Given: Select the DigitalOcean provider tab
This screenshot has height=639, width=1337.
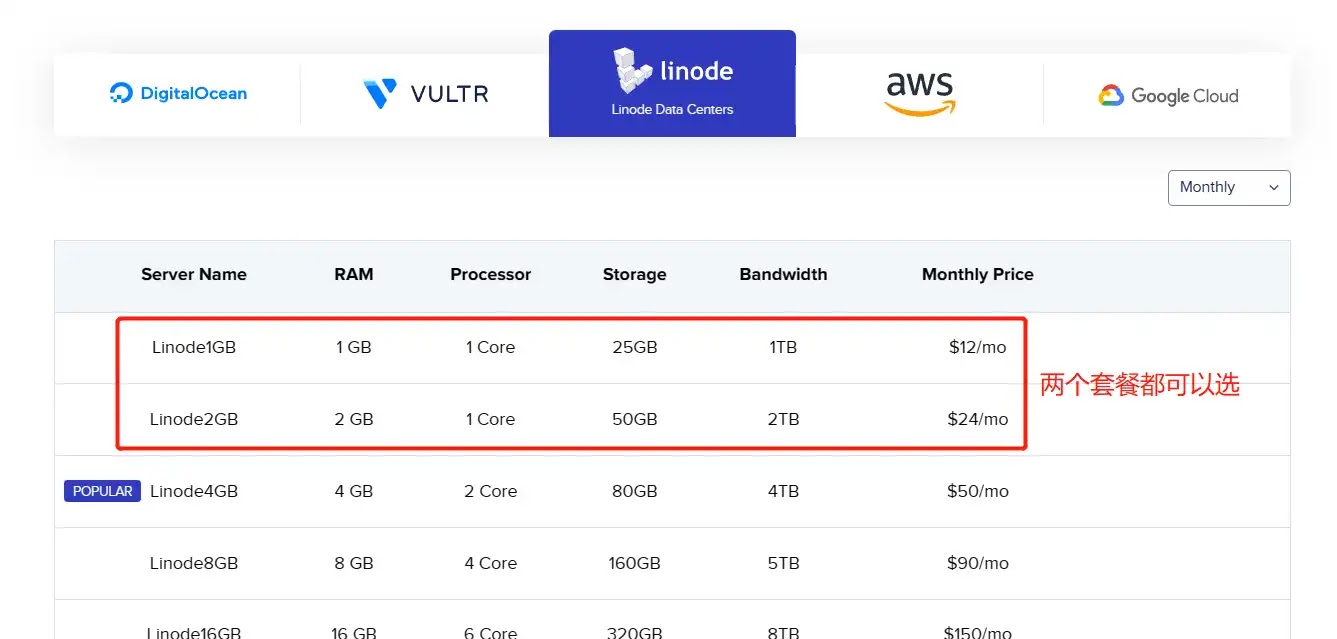Looking at the screenshot, I should pos(178,94).
